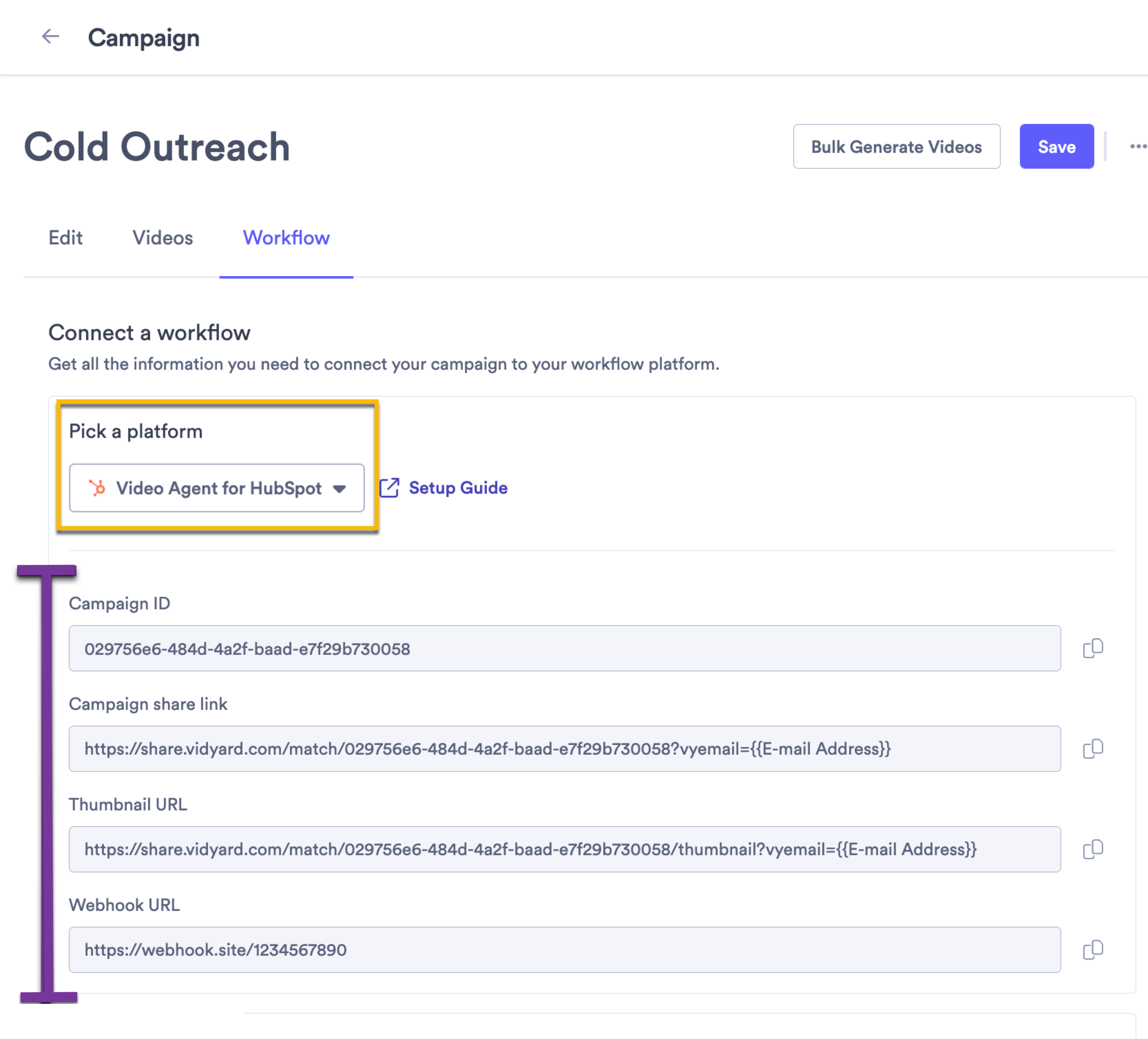Switch to the Videos tab
1148x1039 pixels.
click(163, 238)
